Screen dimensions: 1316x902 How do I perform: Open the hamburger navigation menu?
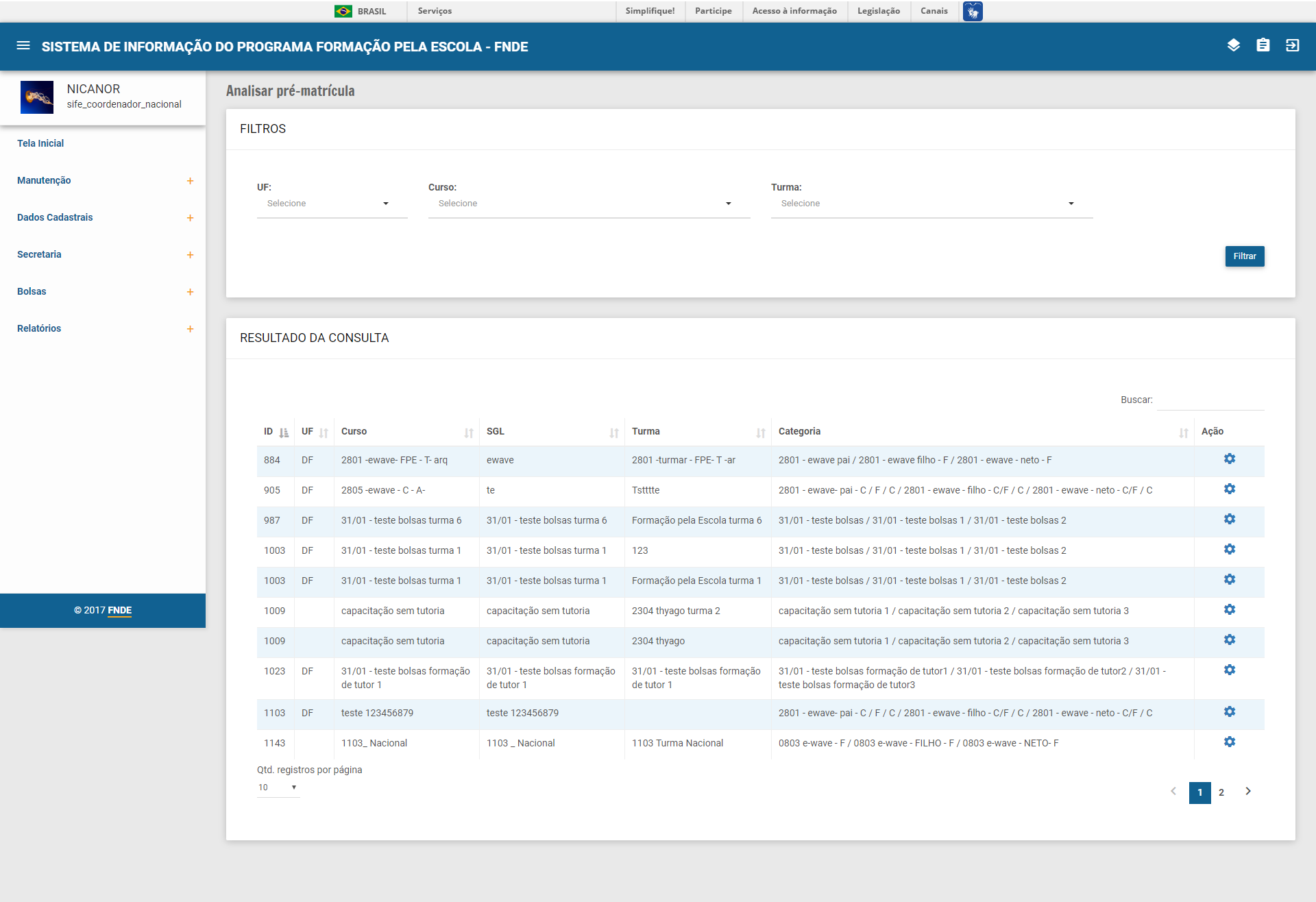[x=23, y=46]
